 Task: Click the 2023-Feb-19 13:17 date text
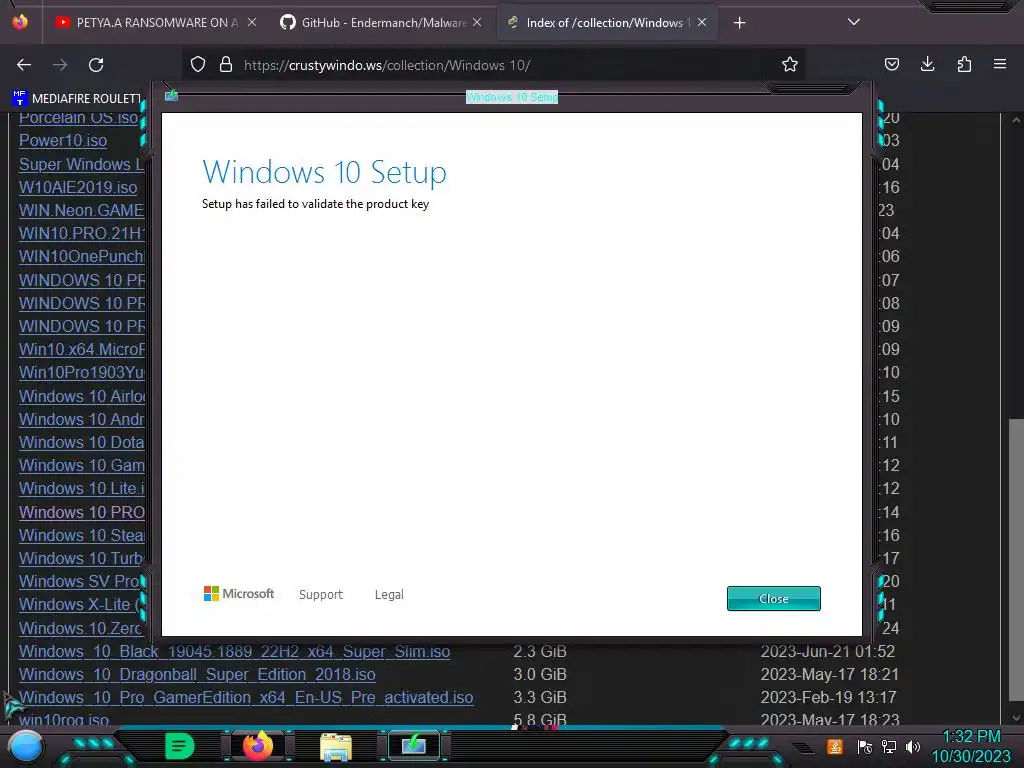(x=828, y=697)
